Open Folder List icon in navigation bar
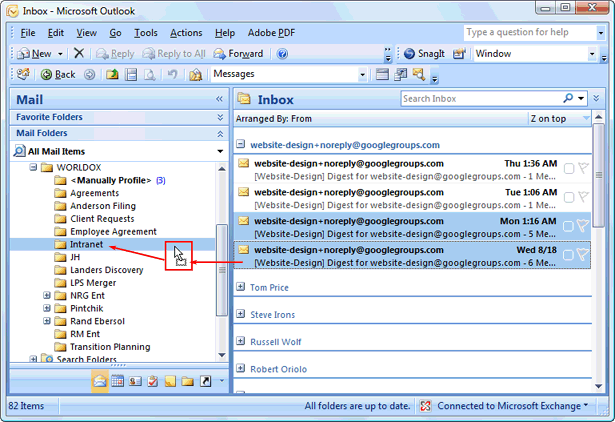 click(187, 381)
